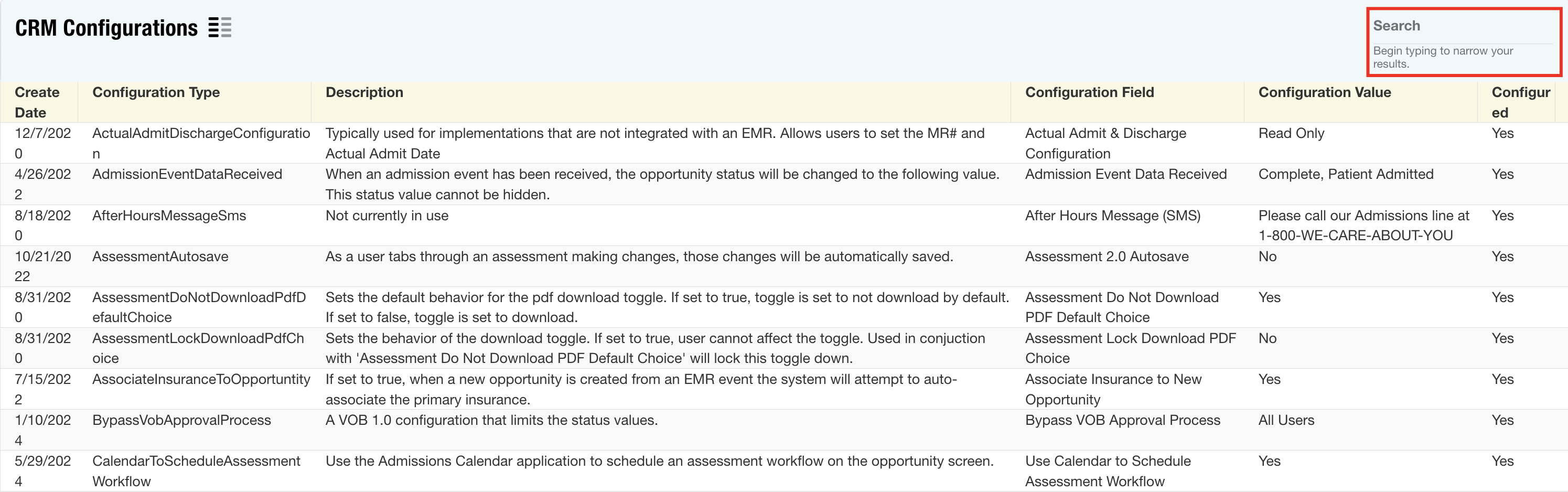Viewport: 1568px width, 492px height.
Task: Select the AfterHoursMessageSms configuration type
Action: tap(169, 216)
